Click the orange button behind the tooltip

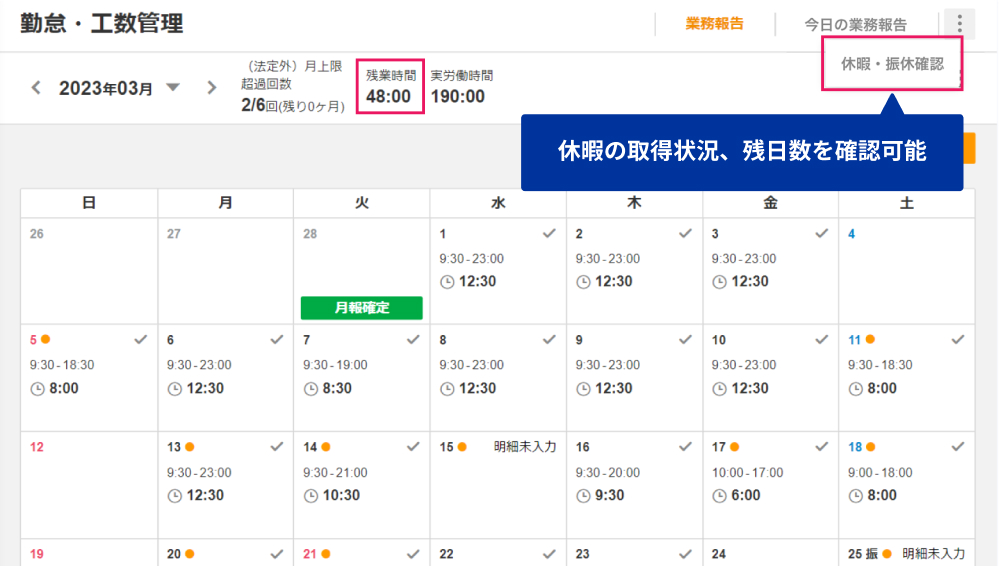(969, 148)
